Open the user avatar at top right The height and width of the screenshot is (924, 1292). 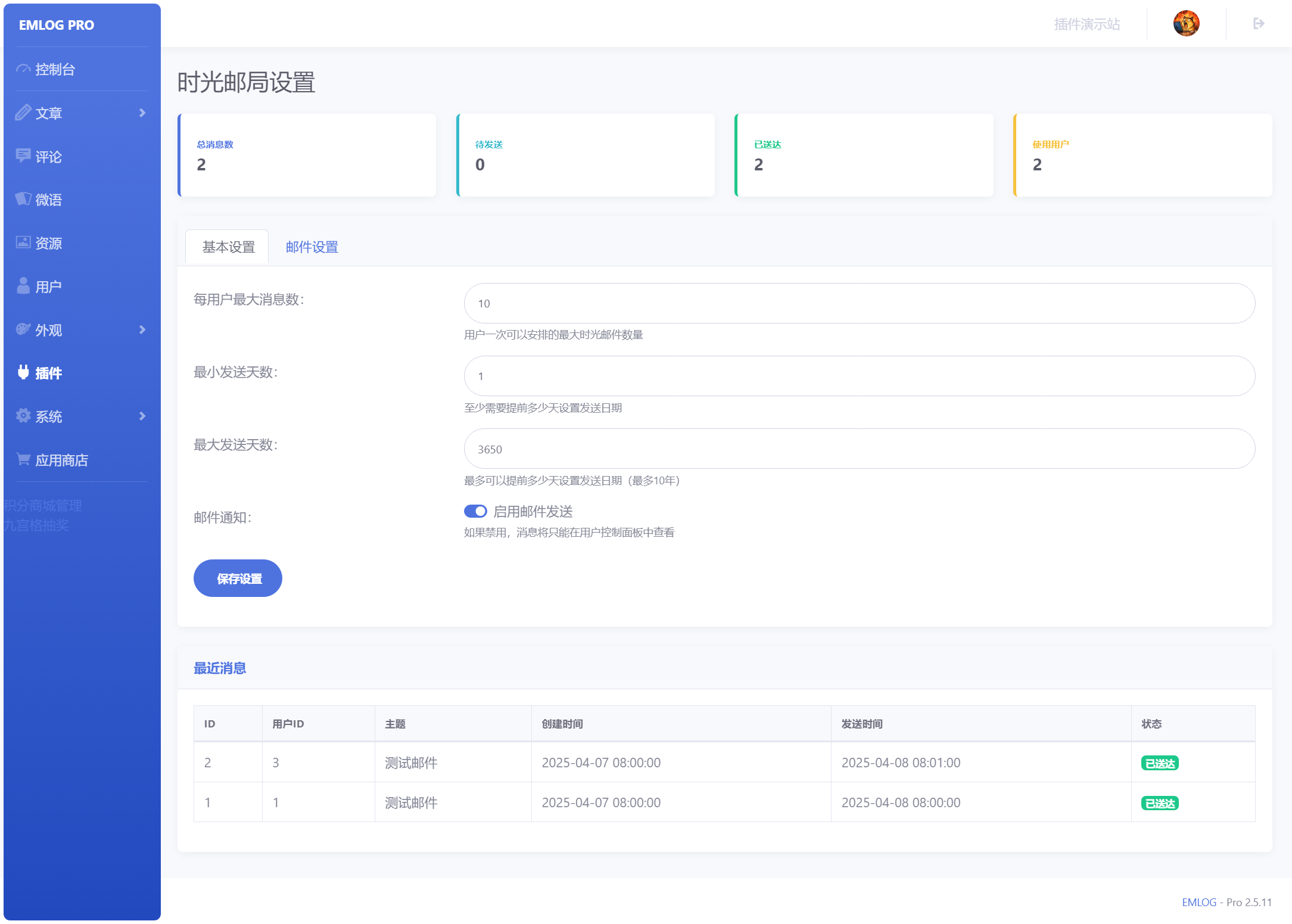(x=1186, y=24)
